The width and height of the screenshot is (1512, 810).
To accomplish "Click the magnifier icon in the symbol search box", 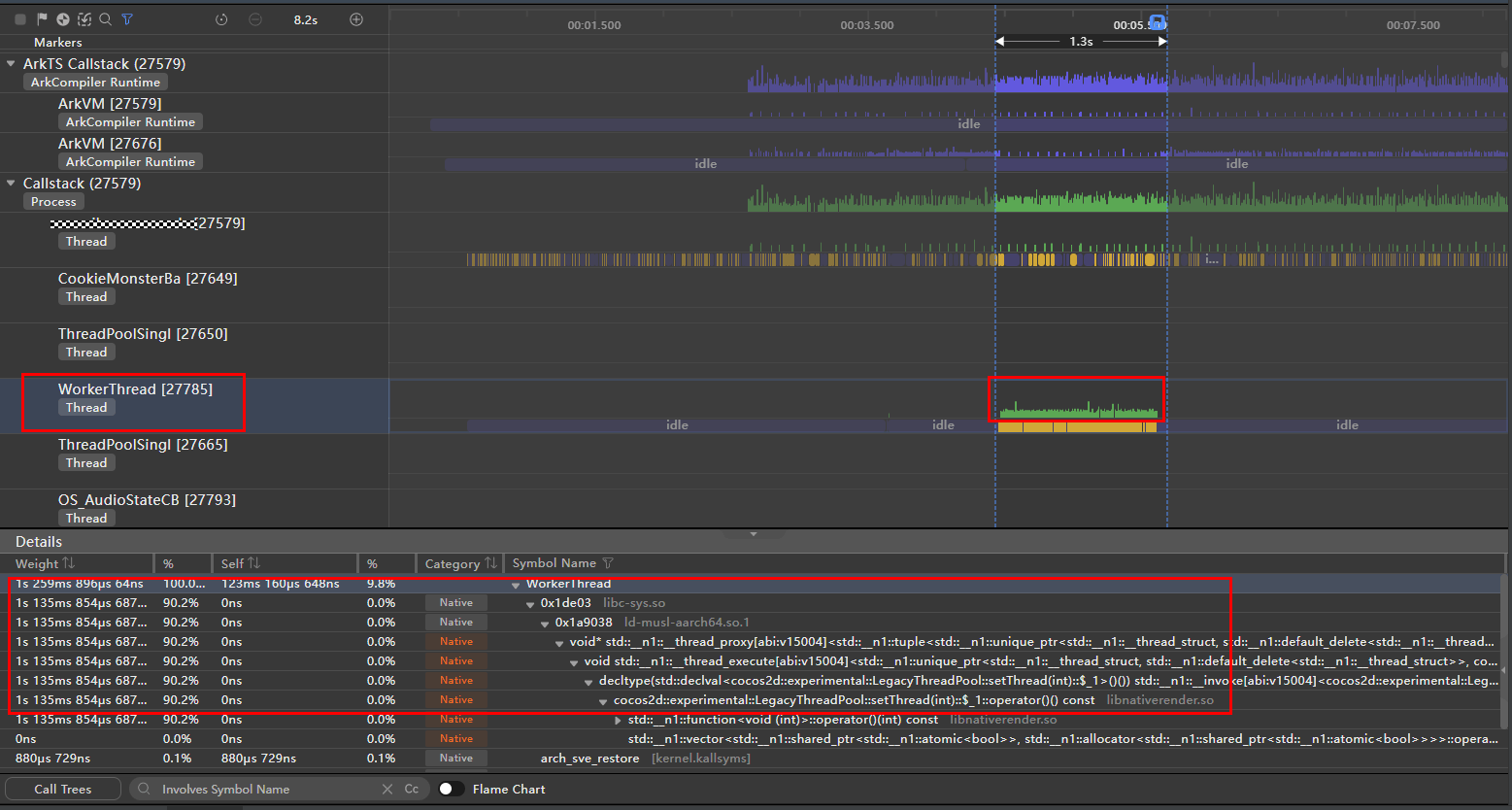I will (145, 789).
